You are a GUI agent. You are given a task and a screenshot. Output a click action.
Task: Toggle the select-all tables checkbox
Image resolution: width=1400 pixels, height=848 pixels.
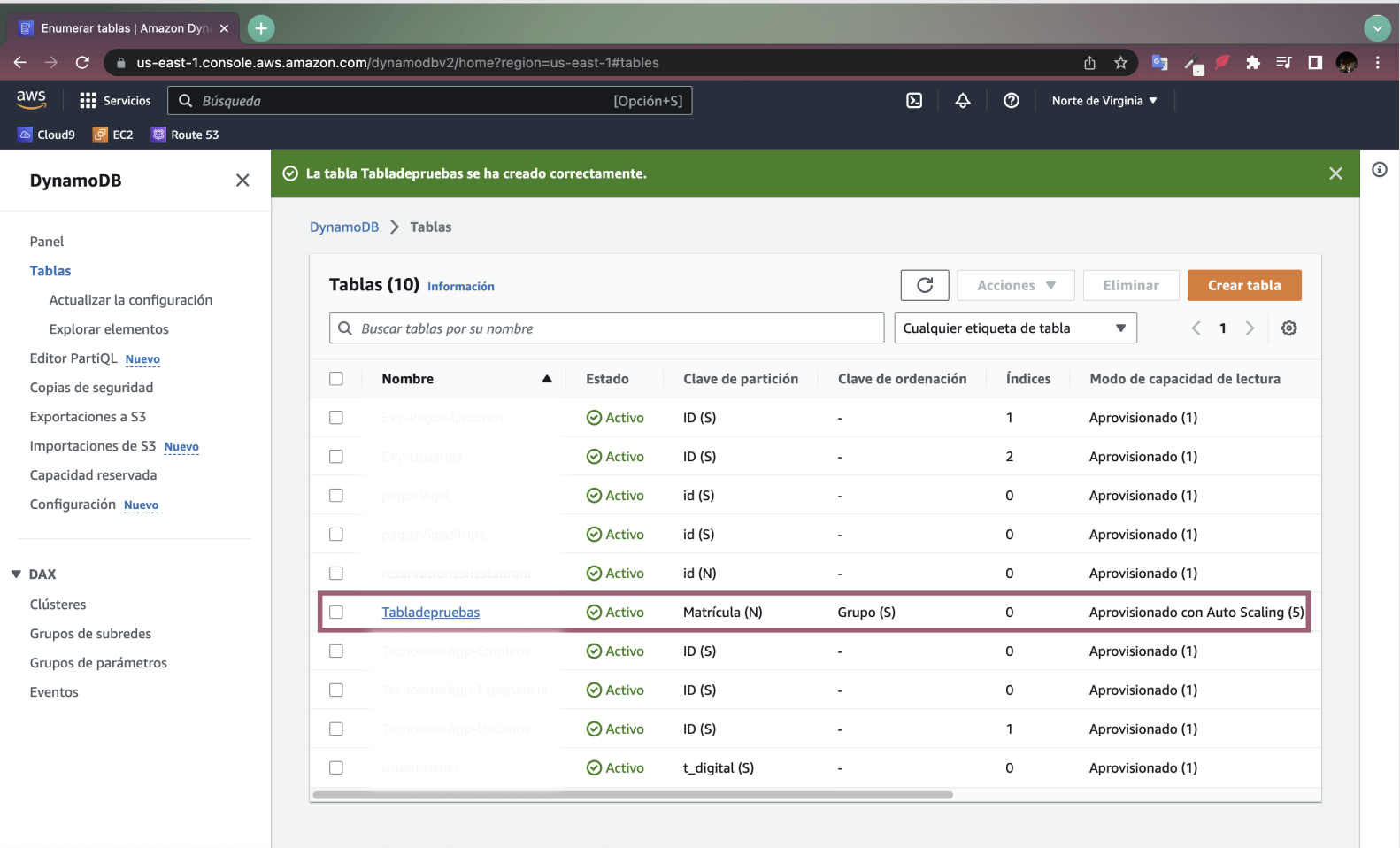pyautogui.click(x=336, y=379)
